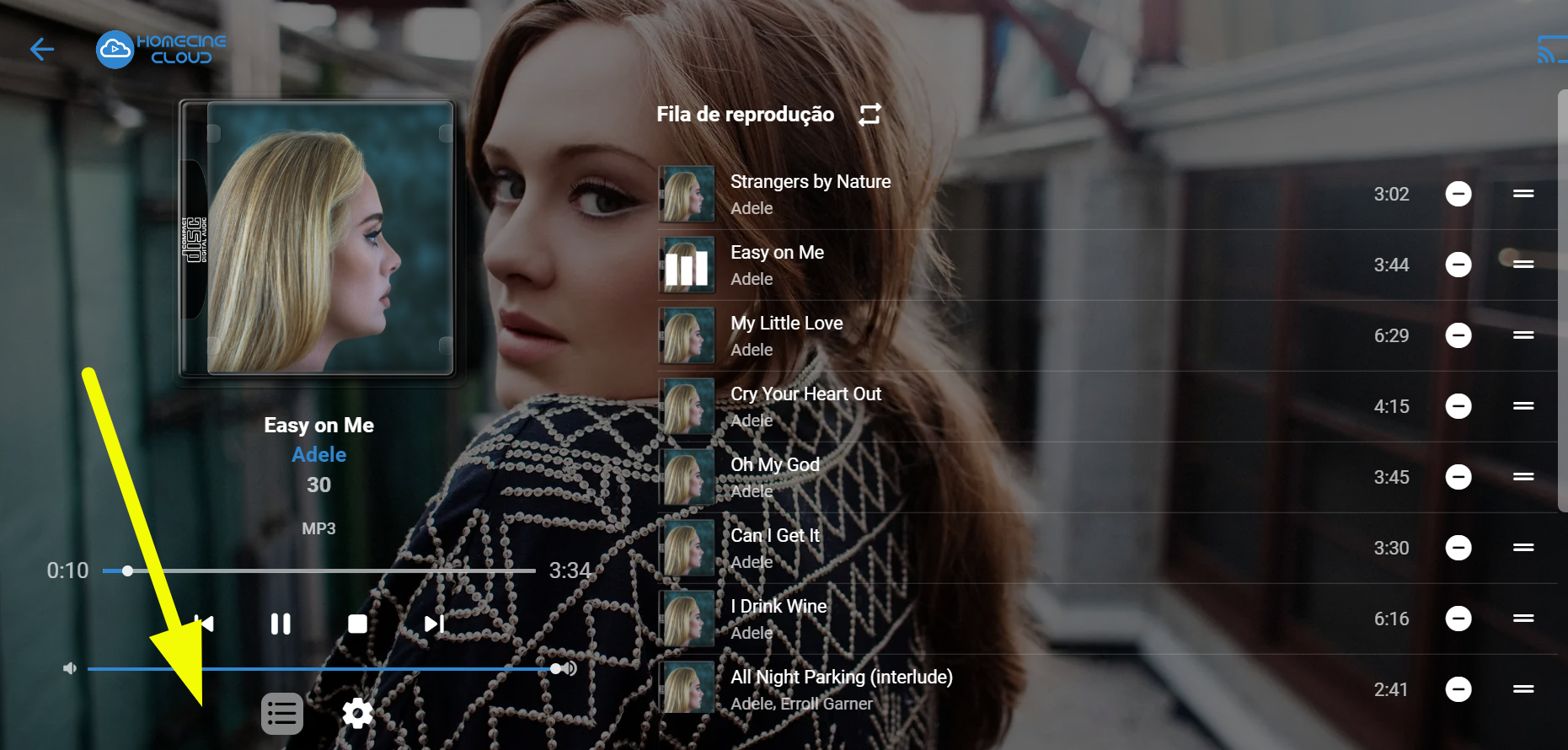Remove Can I Get It from the queue

coord(1458,548)
